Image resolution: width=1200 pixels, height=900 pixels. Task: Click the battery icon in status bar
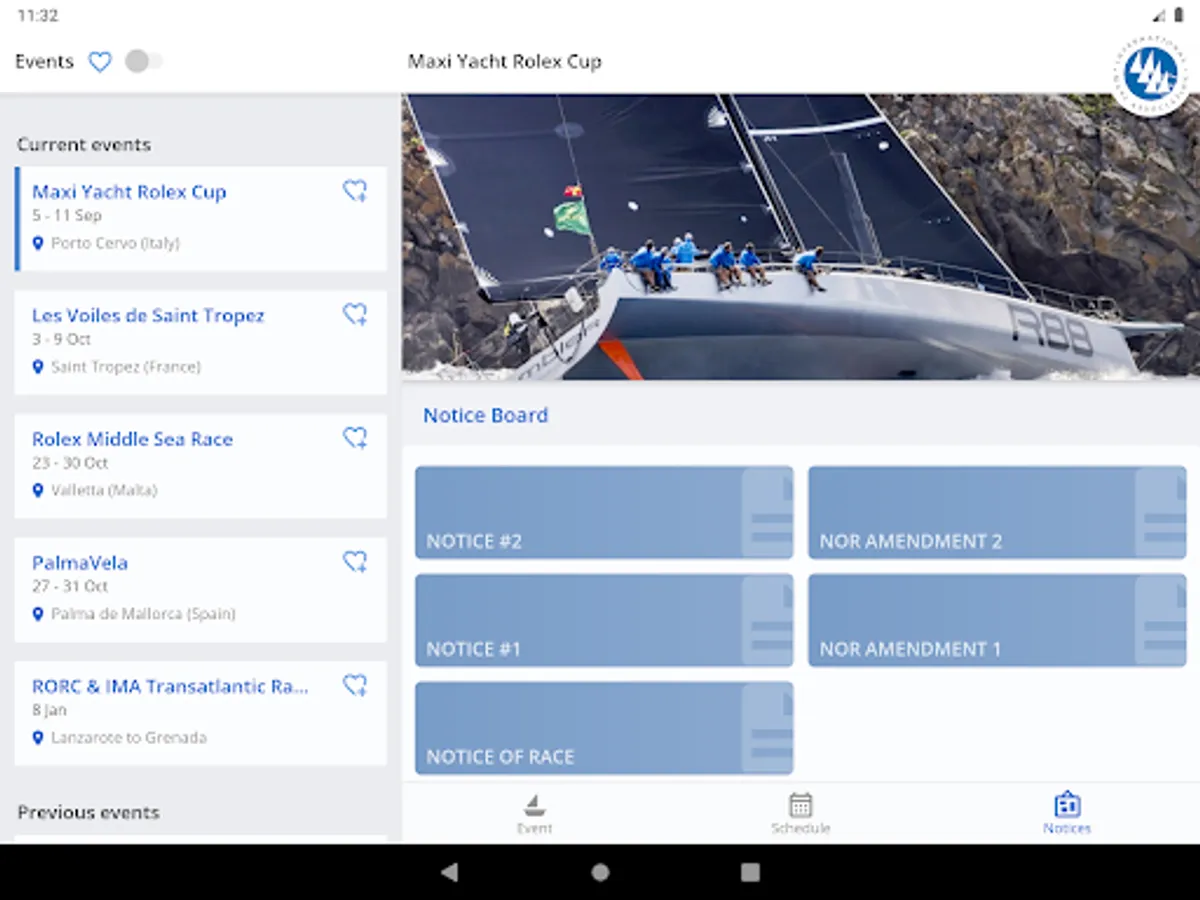pos(1179,15)
